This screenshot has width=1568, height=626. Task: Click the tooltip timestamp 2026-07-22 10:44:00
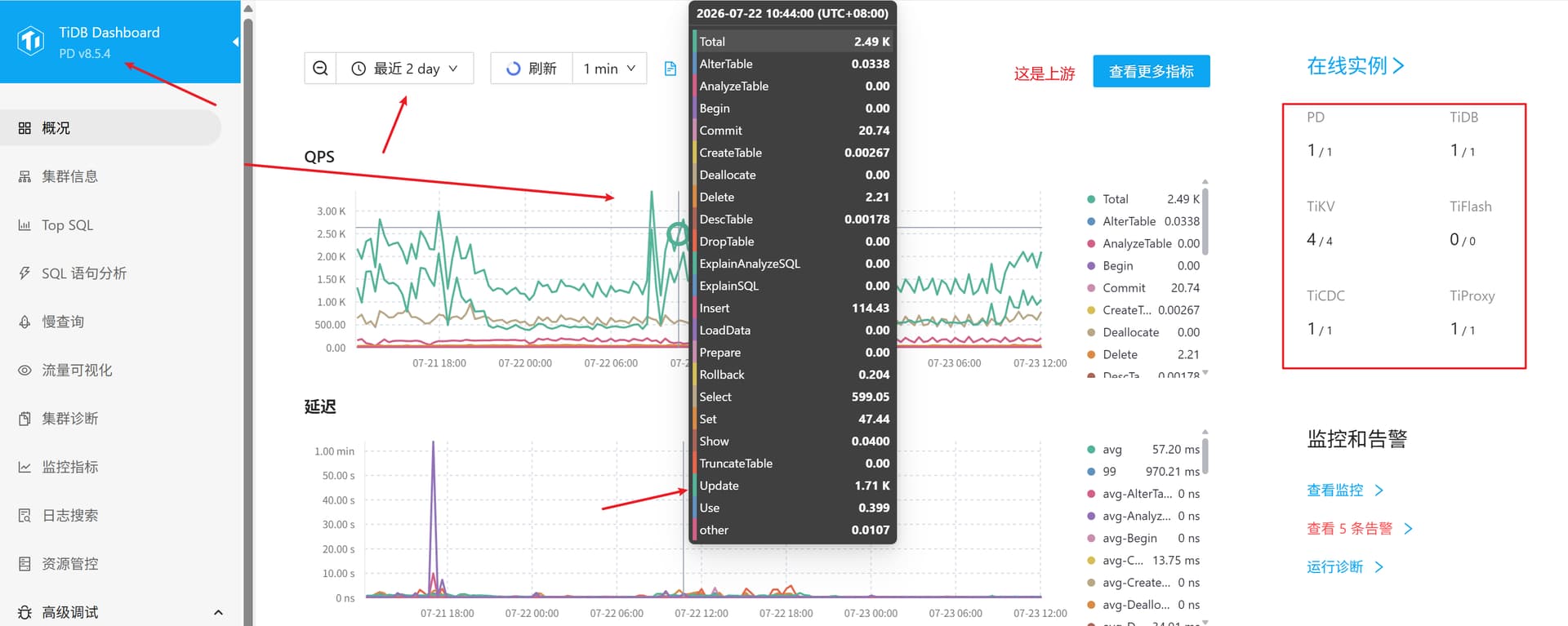coord(792,14)
